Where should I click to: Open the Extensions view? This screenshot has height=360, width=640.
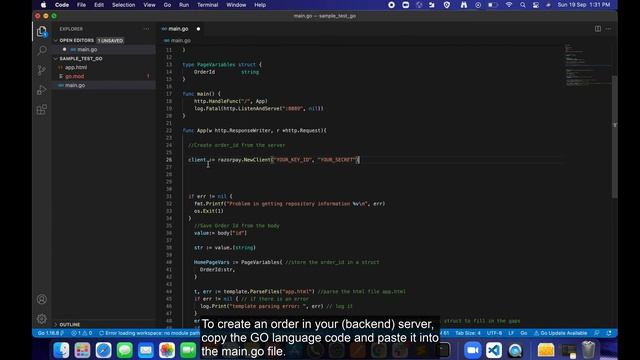(x=42, y=109)
